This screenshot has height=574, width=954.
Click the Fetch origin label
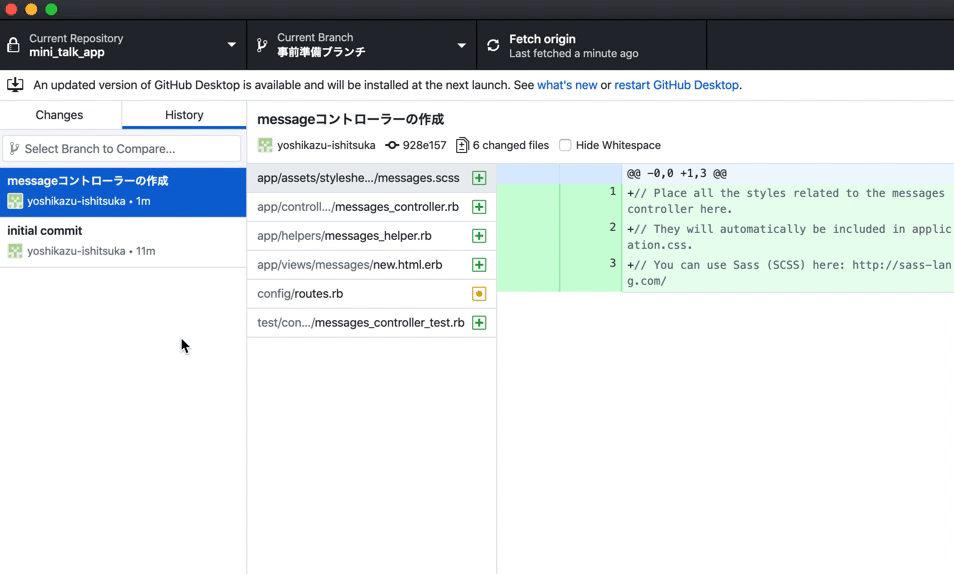pyautogui.click(x=542, y=39)
